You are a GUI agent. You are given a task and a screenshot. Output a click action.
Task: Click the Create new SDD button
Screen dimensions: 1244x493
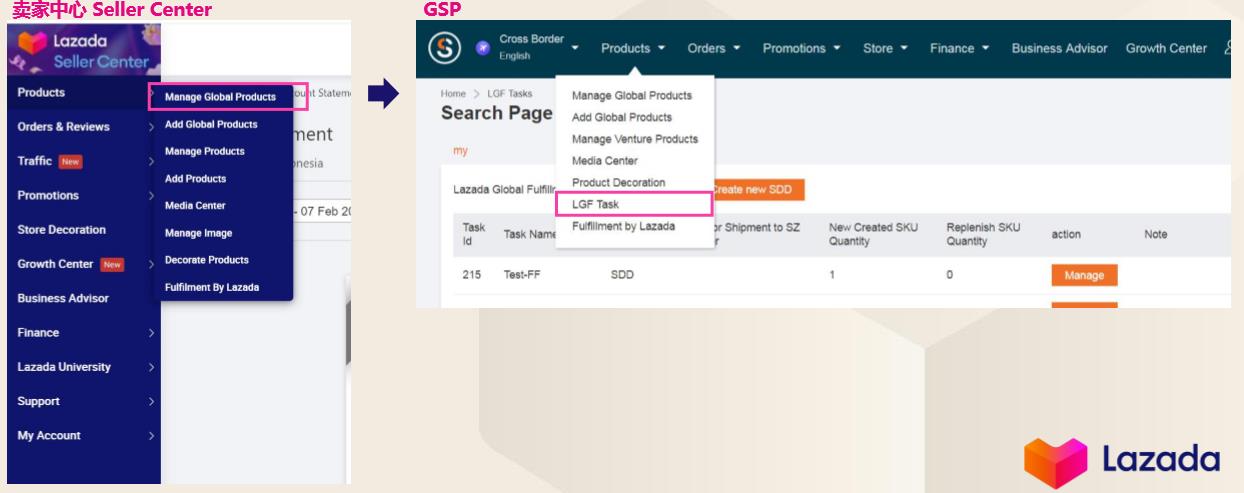point(757,189)
